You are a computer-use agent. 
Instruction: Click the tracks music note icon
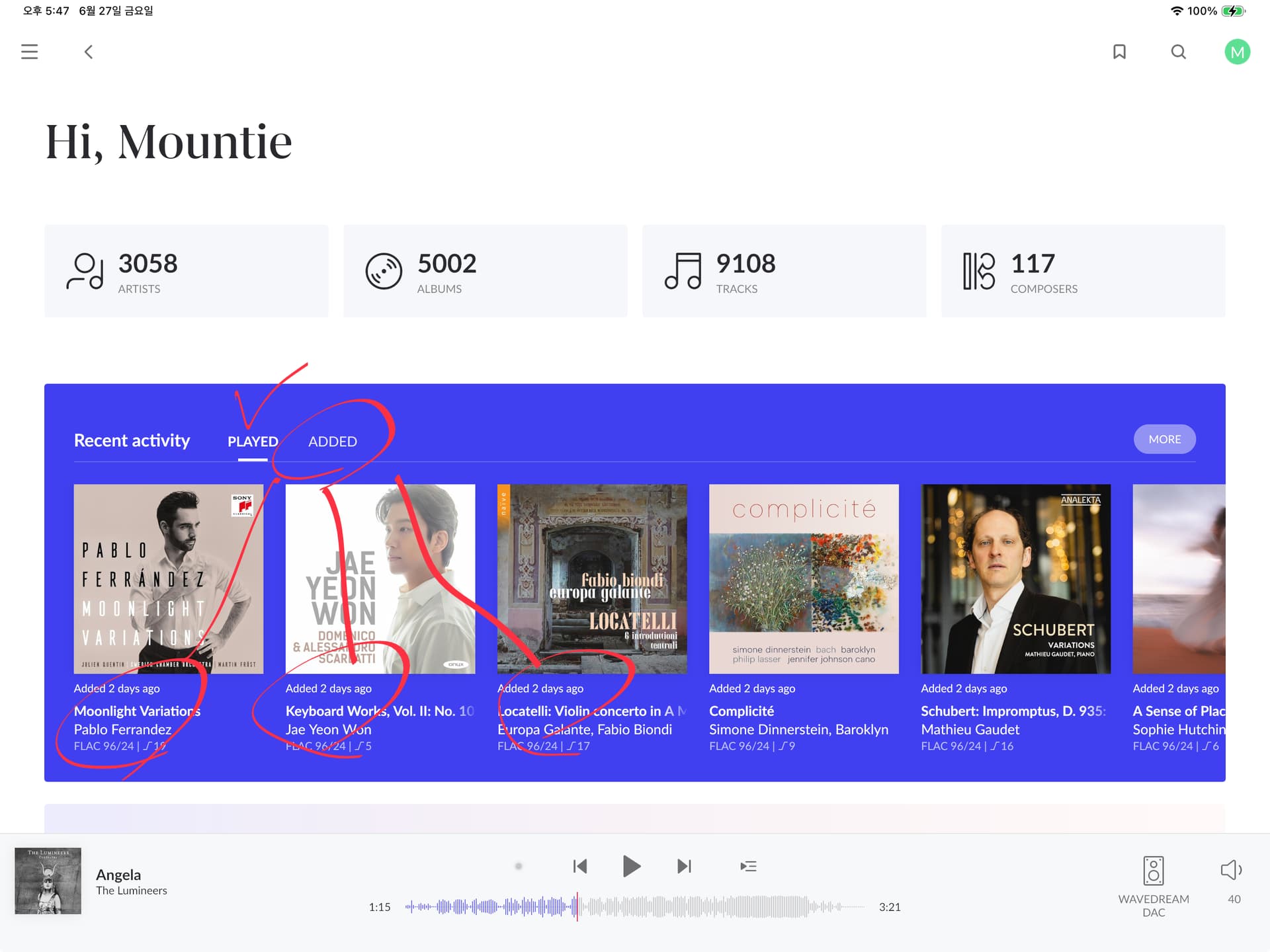click(683, 271)
